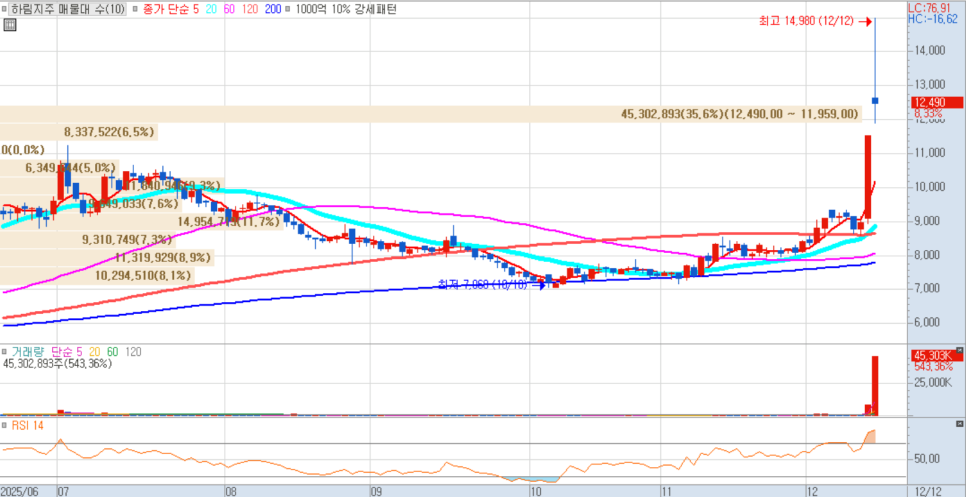Select the 하림지주 매물대 수(10) indicator label
This screenshot has width=966, height=497.
(x=67, y=9)
